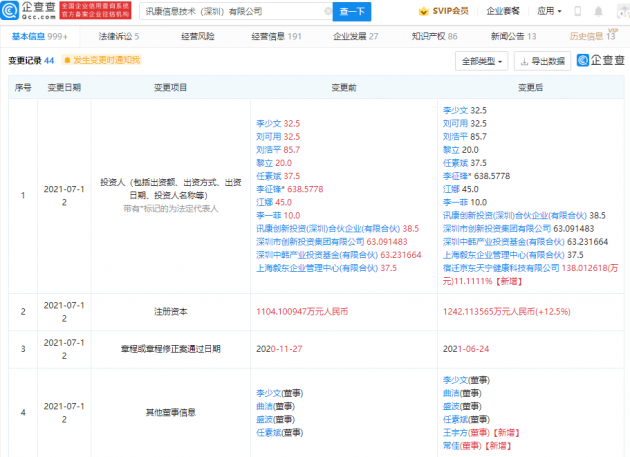
Task: Open 宿迁京东天宁健康科技有限公司 investor link
Action: [501, 268]
